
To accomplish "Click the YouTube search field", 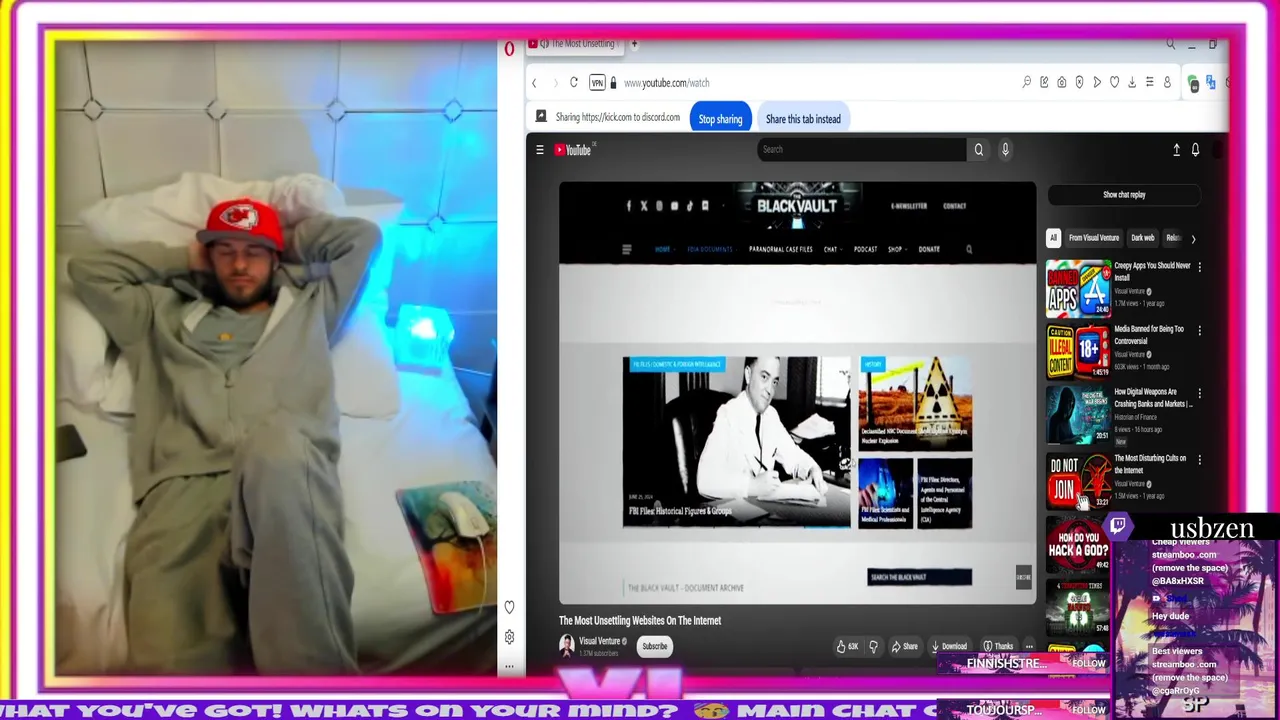I will (862, 150).
